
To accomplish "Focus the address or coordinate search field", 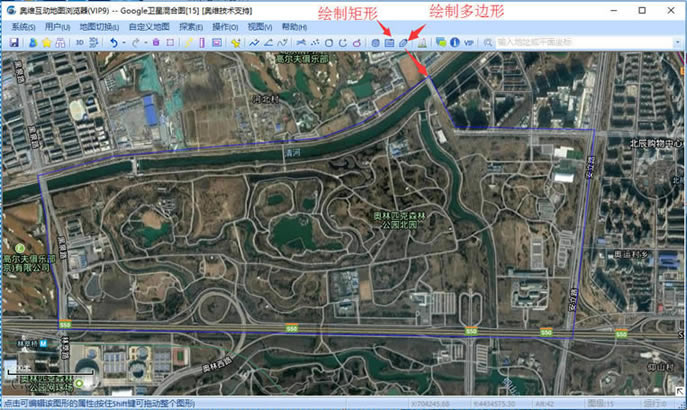I will coord(584,42).
